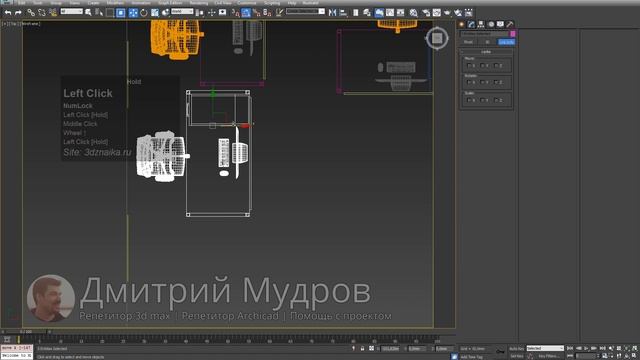Activate the Select and Manipulate tool

(211, 13)
